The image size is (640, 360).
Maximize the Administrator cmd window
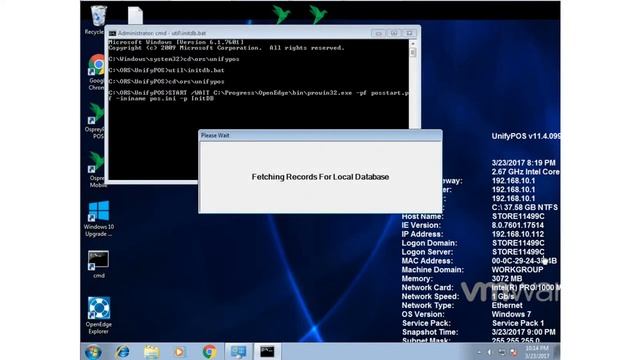[x=394, y=33]
